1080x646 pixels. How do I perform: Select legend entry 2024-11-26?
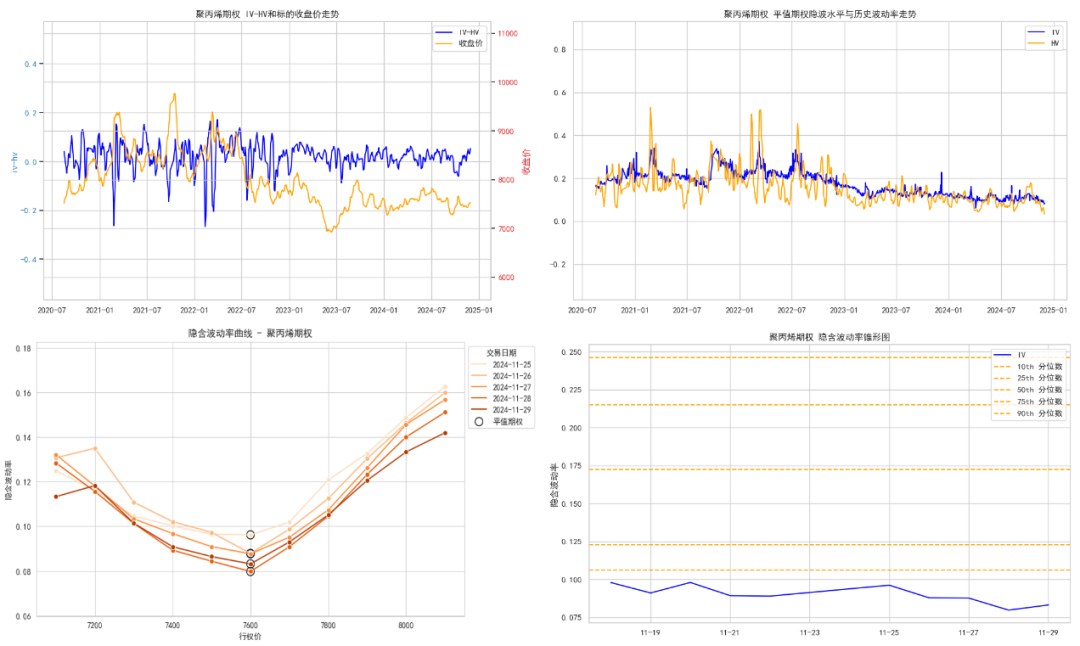tap(501, 376)
